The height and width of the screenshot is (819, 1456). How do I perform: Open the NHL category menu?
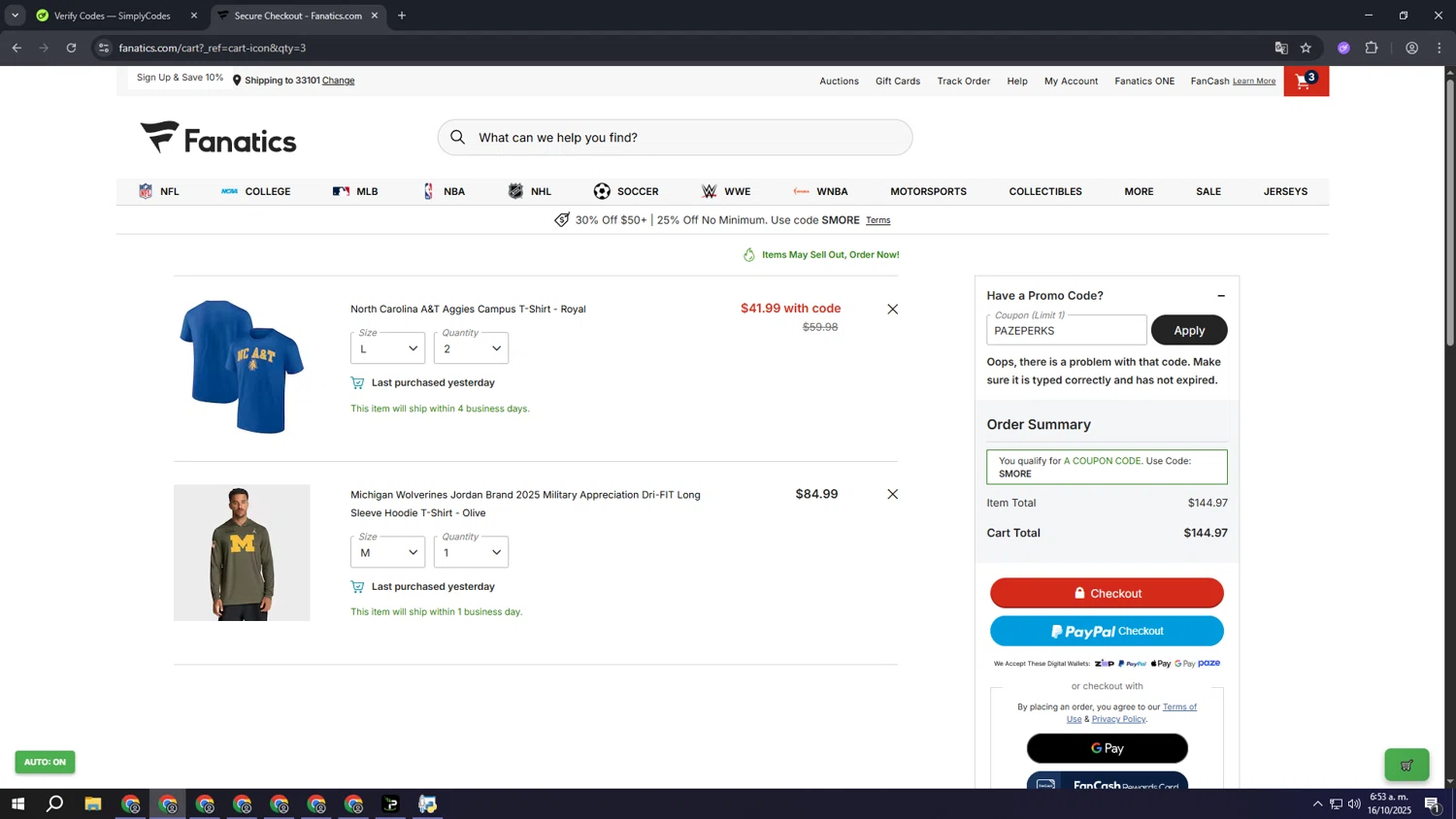coord(530,192)
